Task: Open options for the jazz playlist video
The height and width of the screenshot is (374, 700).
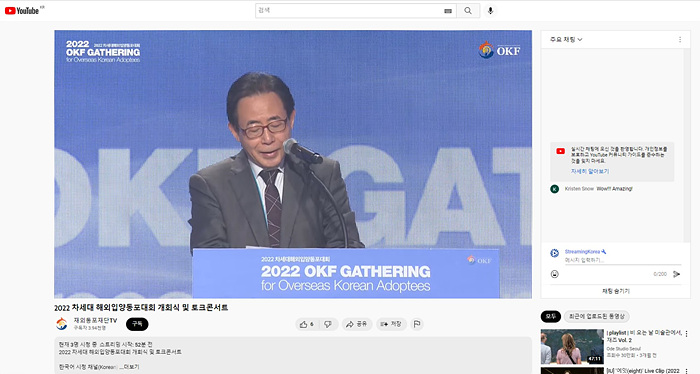Action: point(687,334)
